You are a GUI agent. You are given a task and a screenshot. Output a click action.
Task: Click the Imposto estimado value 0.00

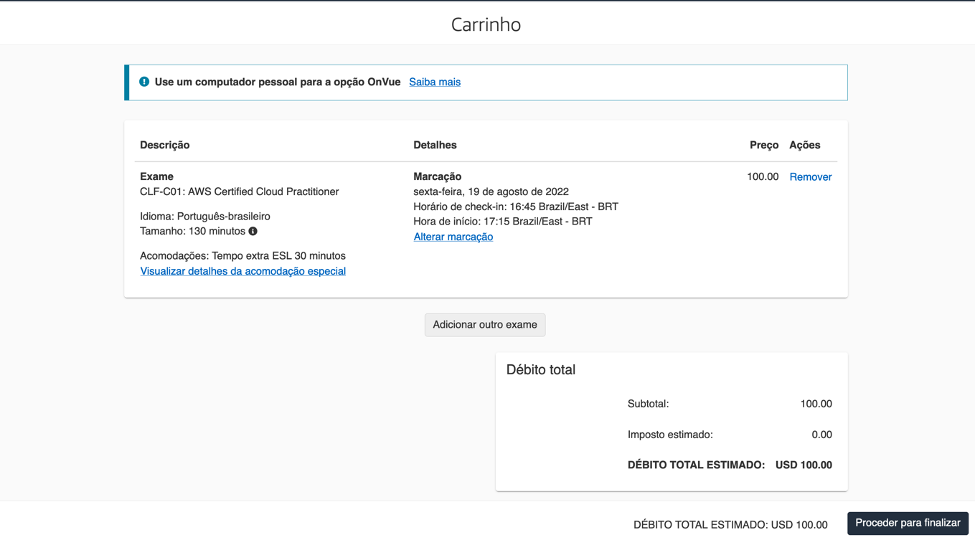(822, 434)
